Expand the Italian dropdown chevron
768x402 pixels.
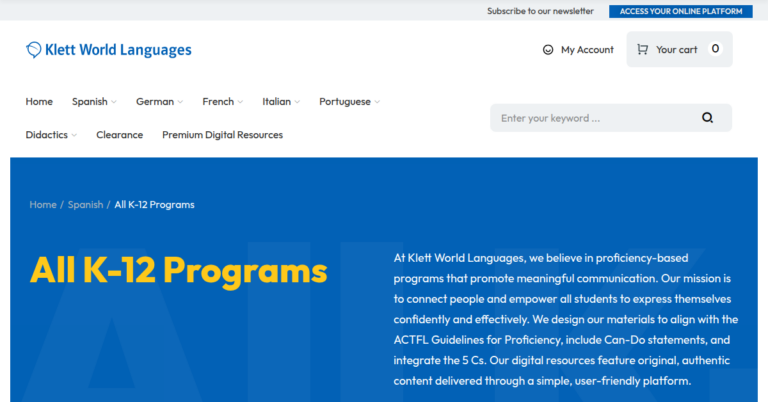coord(297,102)
